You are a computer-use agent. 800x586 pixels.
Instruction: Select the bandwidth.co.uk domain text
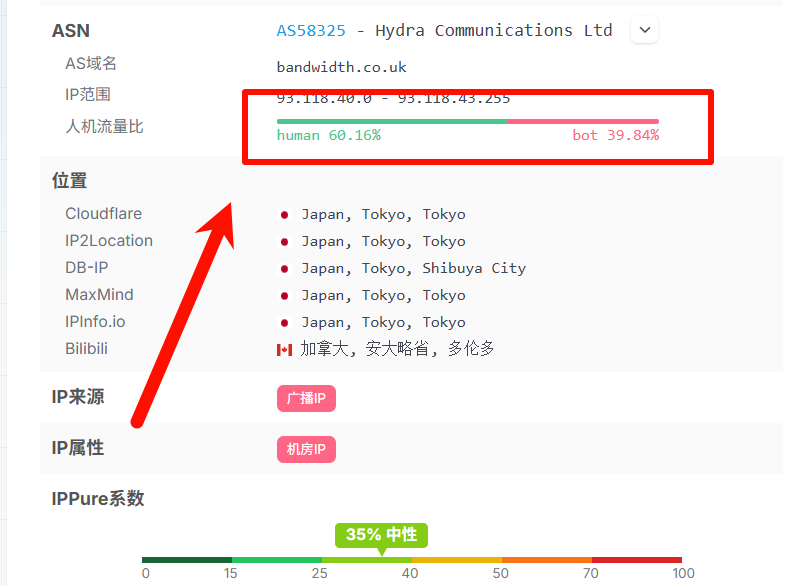point(341,67)
